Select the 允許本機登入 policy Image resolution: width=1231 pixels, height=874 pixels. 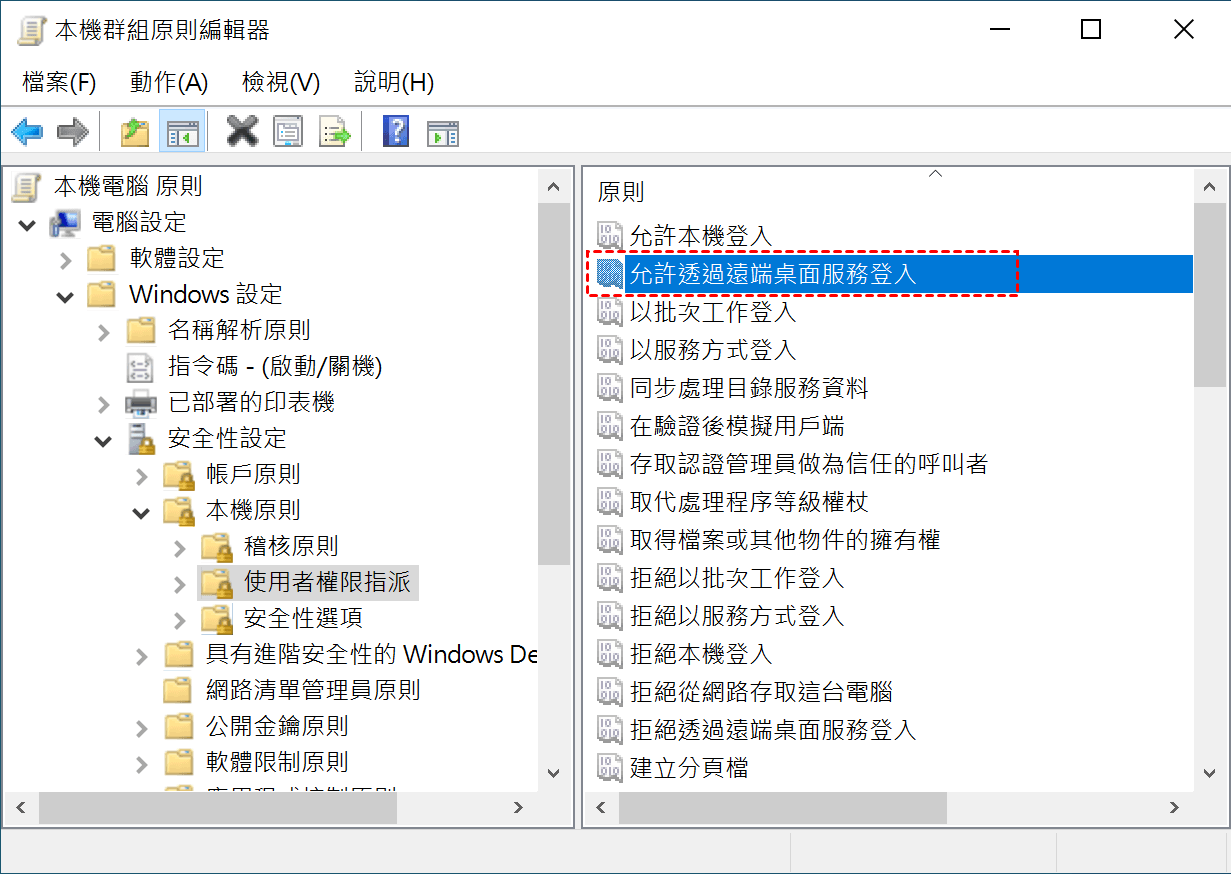701,236
